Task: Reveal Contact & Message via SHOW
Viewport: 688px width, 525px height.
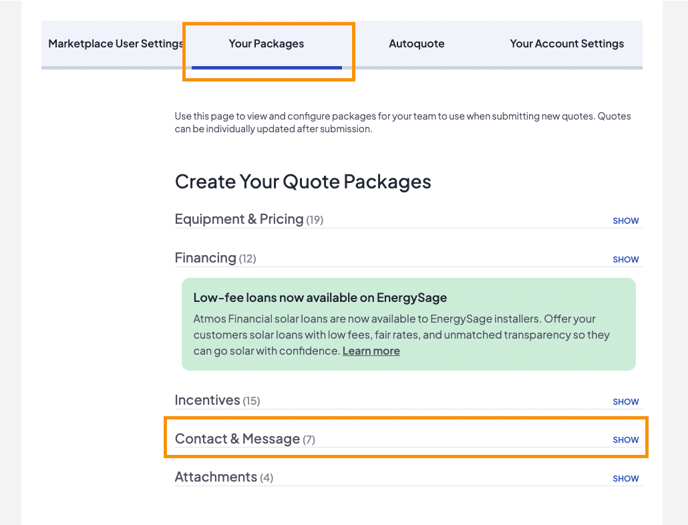Action: (x=625, y=440)
